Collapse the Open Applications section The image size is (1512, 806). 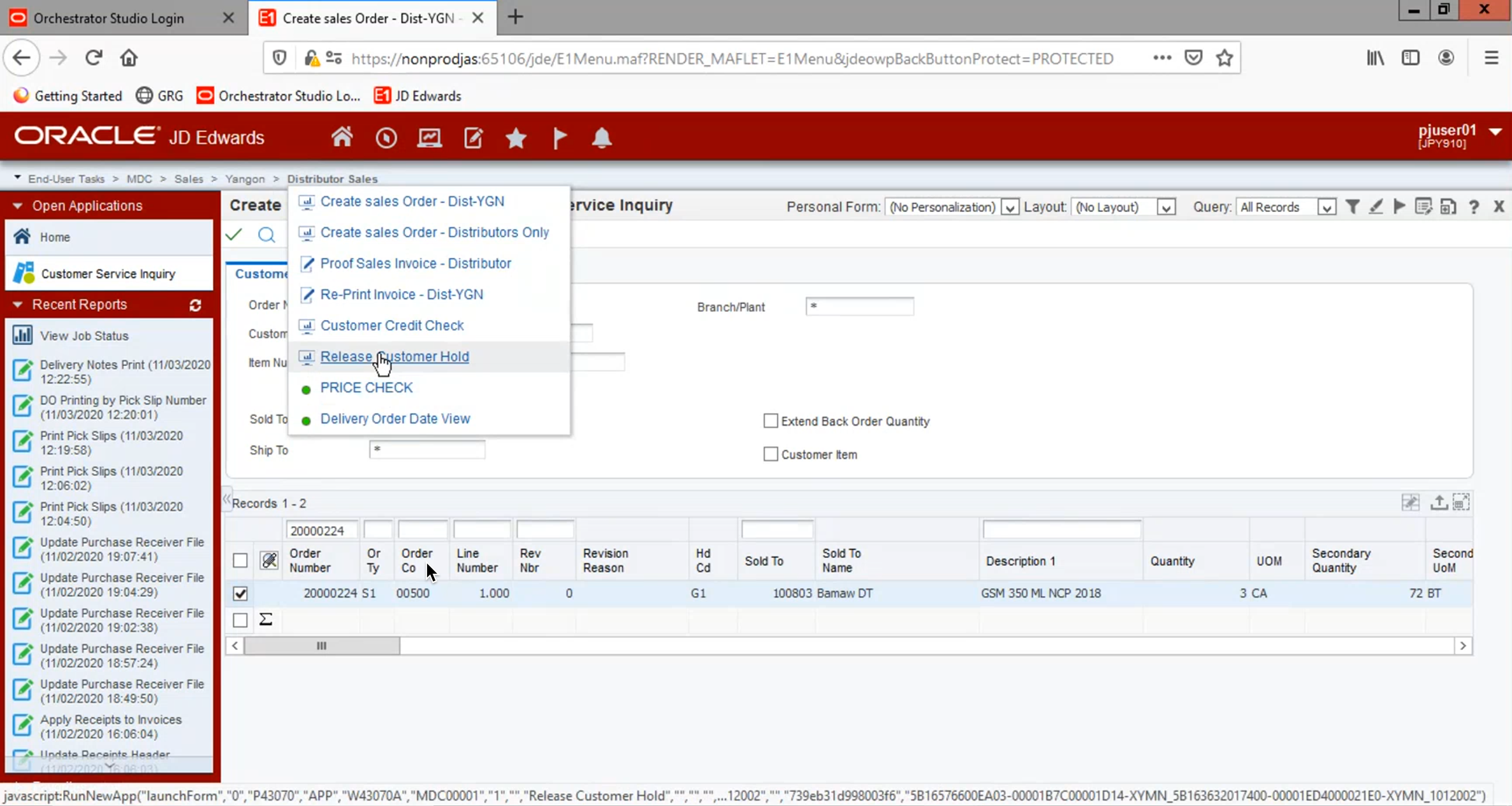pyautogui.click(x=17, y=206)
